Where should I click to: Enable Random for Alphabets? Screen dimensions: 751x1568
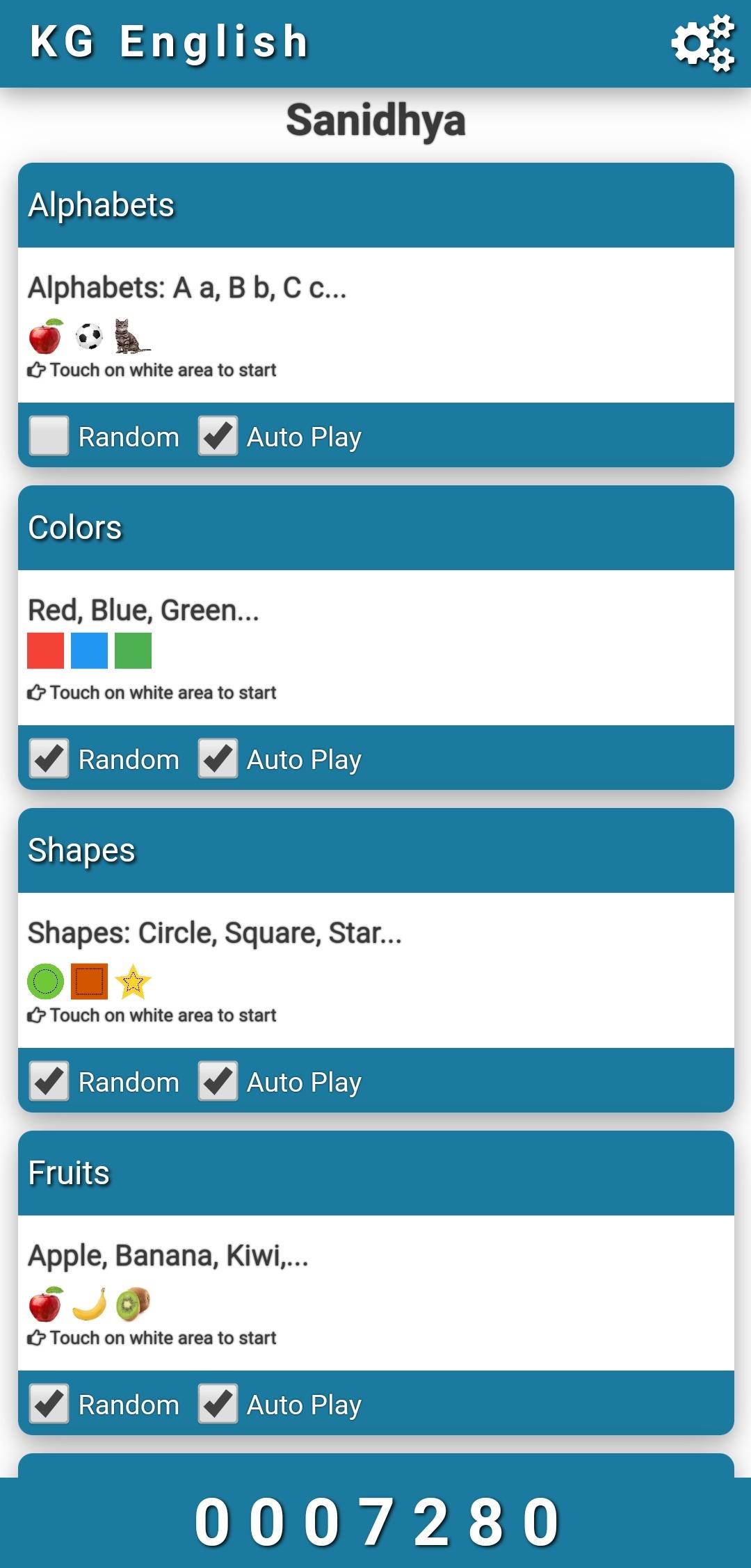pos(49,436)
